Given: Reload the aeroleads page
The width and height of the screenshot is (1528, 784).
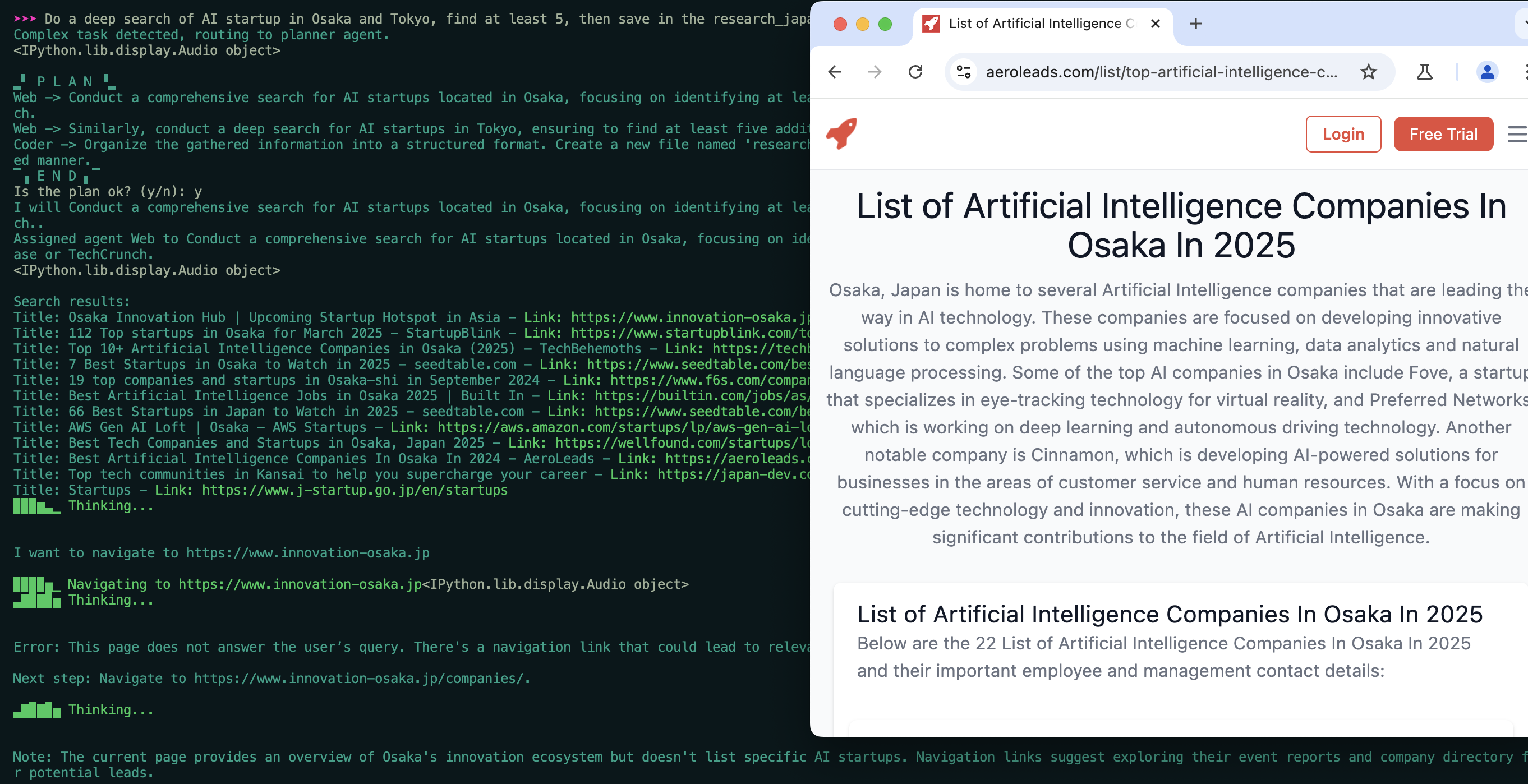Looking at the screenshot, I should coord(915,72).
